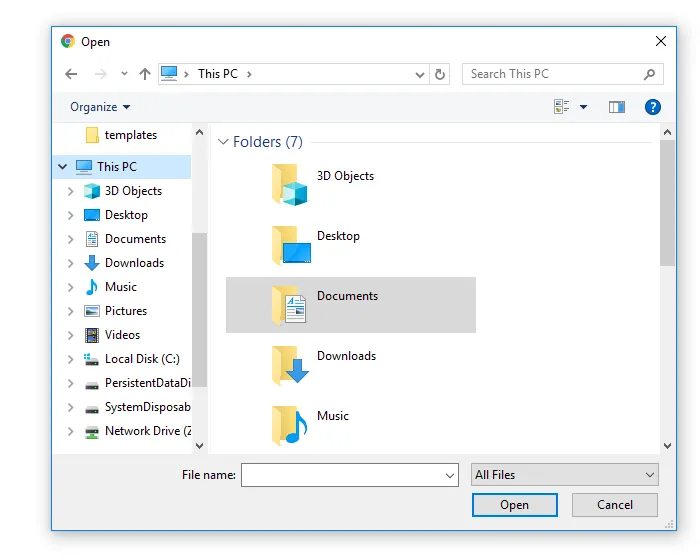700x560 pixels.
Task: Go forward with the right arrow
Action: (x=101, y=74)
